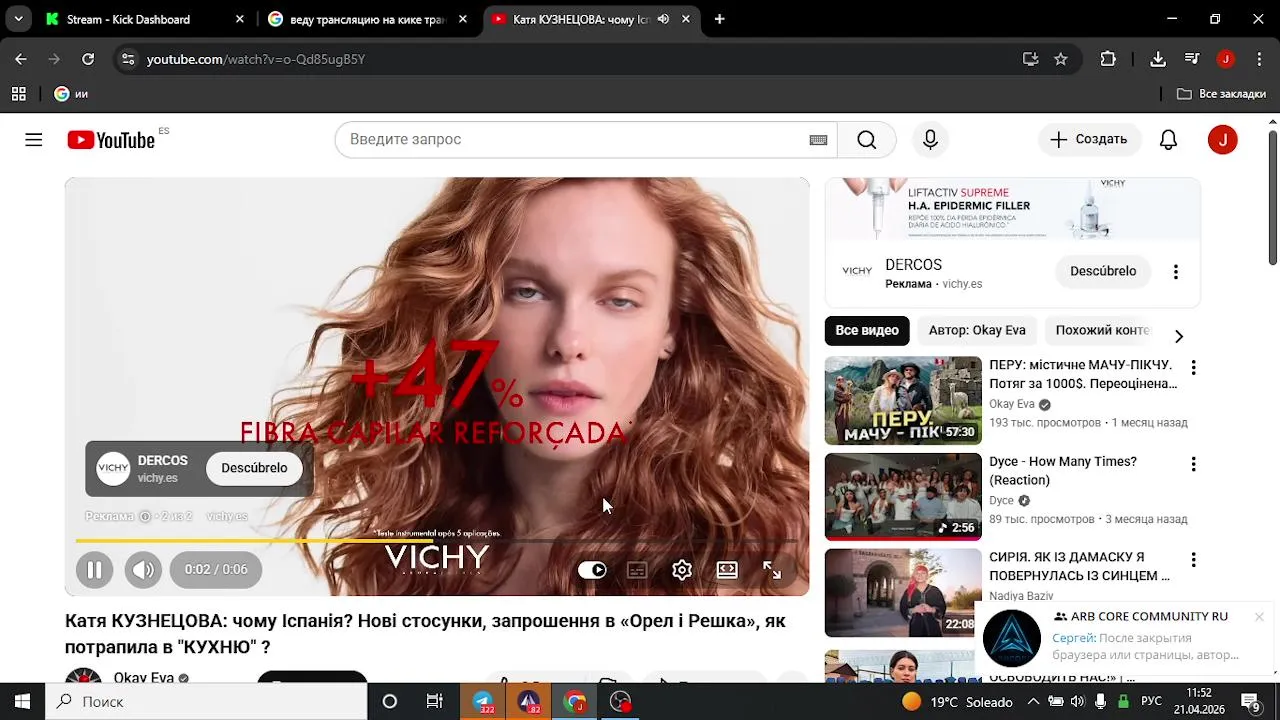Open vichy.es link in sidebar ad
Image resolution: width=1280 pixels, height=720 pixels.
tap(962, 284)
